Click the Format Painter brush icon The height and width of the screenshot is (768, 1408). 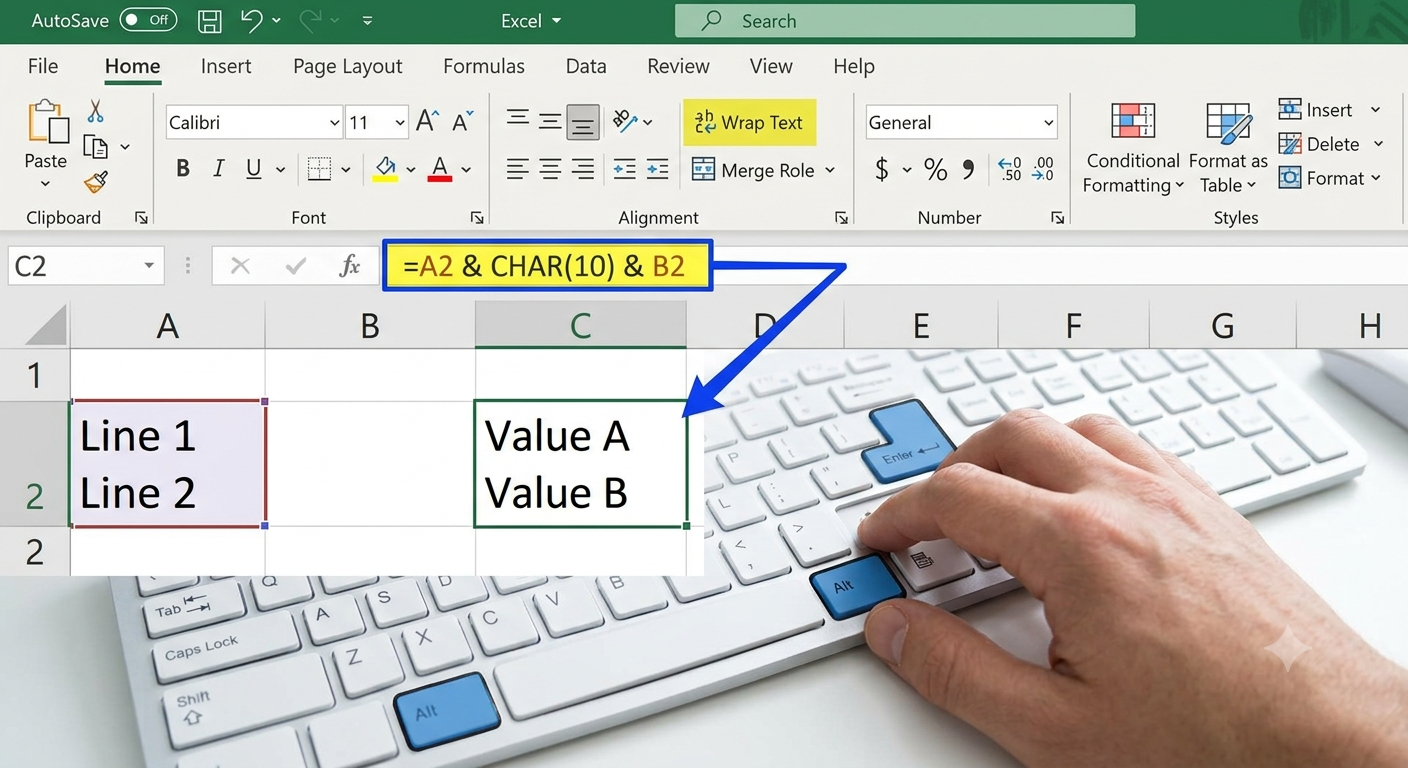point(96,182)
